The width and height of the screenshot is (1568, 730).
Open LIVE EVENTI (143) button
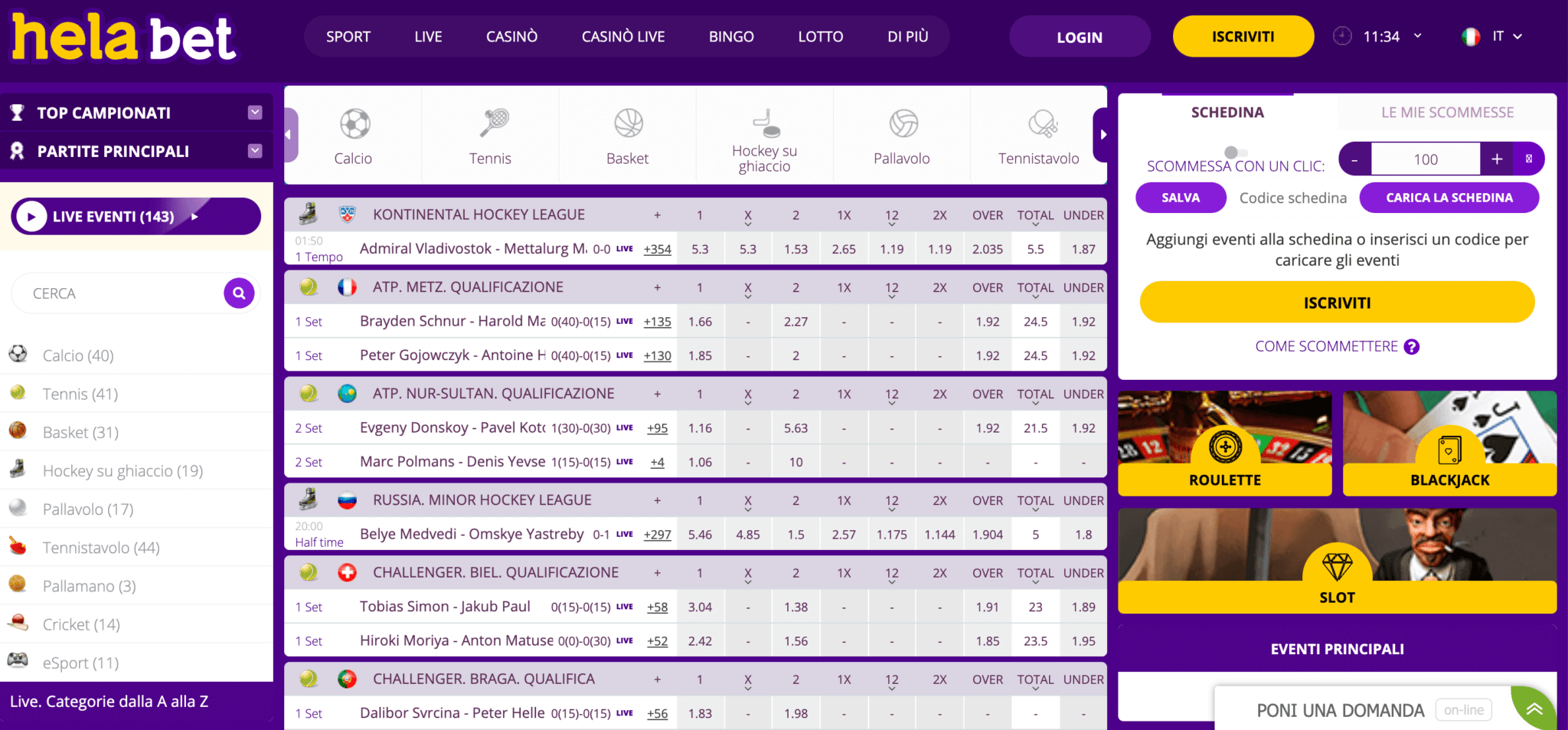point(136,217)
